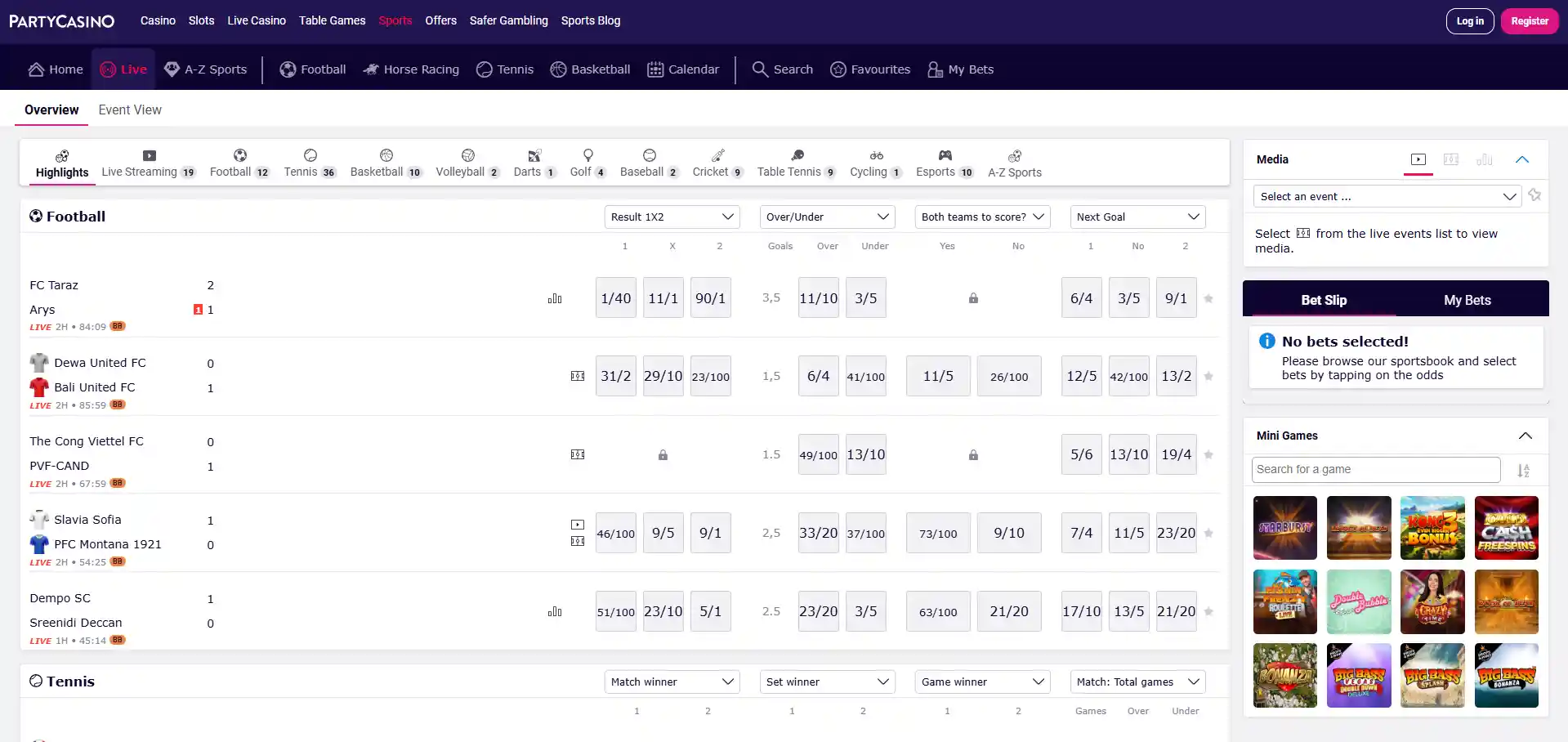The height and width of the screenshot is (742, 1568).
Task: Collapse the Mini Games panel
Action: click(1525, 436)
